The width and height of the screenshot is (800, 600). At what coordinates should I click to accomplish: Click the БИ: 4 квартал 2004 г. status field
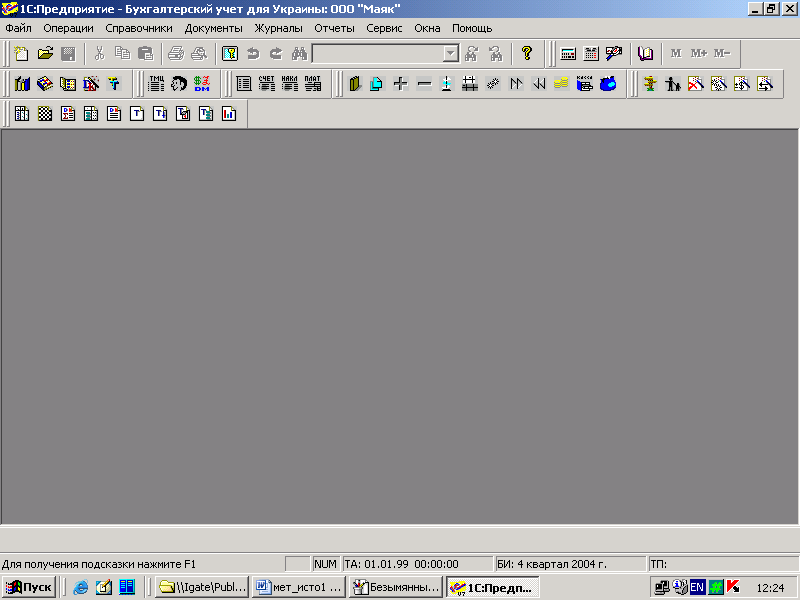pyautogui.click(x=570, y=564)
